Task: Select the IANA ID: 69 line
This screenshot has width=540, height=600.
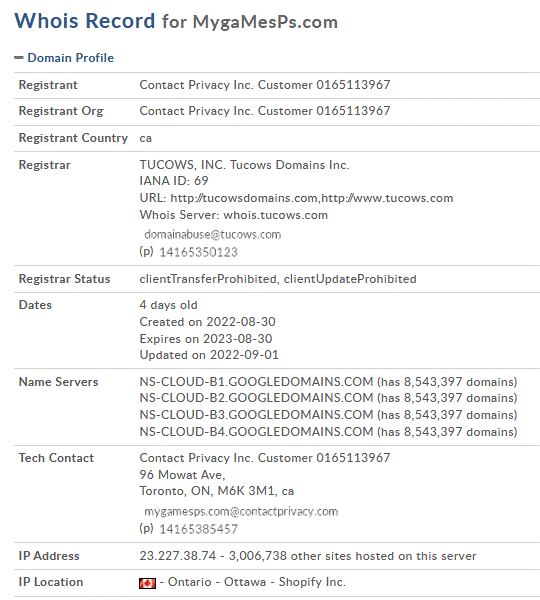Action: (174, 181)
